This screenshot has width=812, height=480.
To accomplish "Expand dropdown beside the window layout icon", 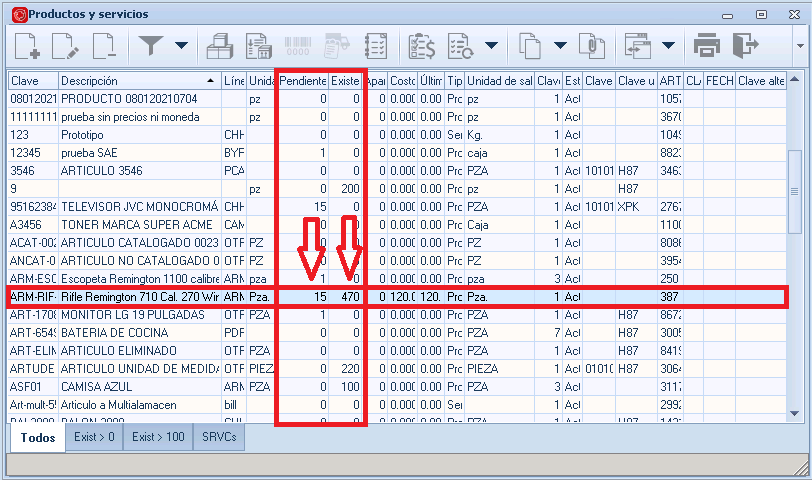I will [x=667, y=45].
